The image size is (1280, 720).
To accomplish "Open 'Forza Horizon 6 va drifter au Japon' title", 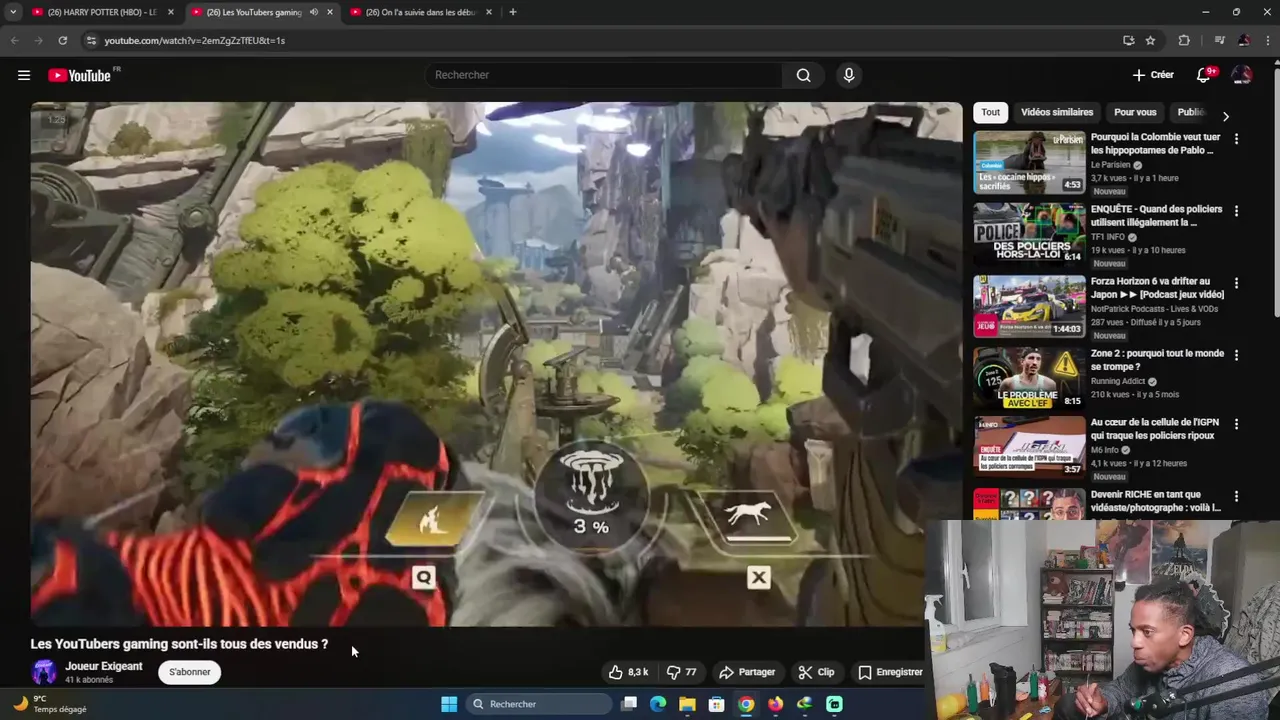I will (x=1157, y=288).
